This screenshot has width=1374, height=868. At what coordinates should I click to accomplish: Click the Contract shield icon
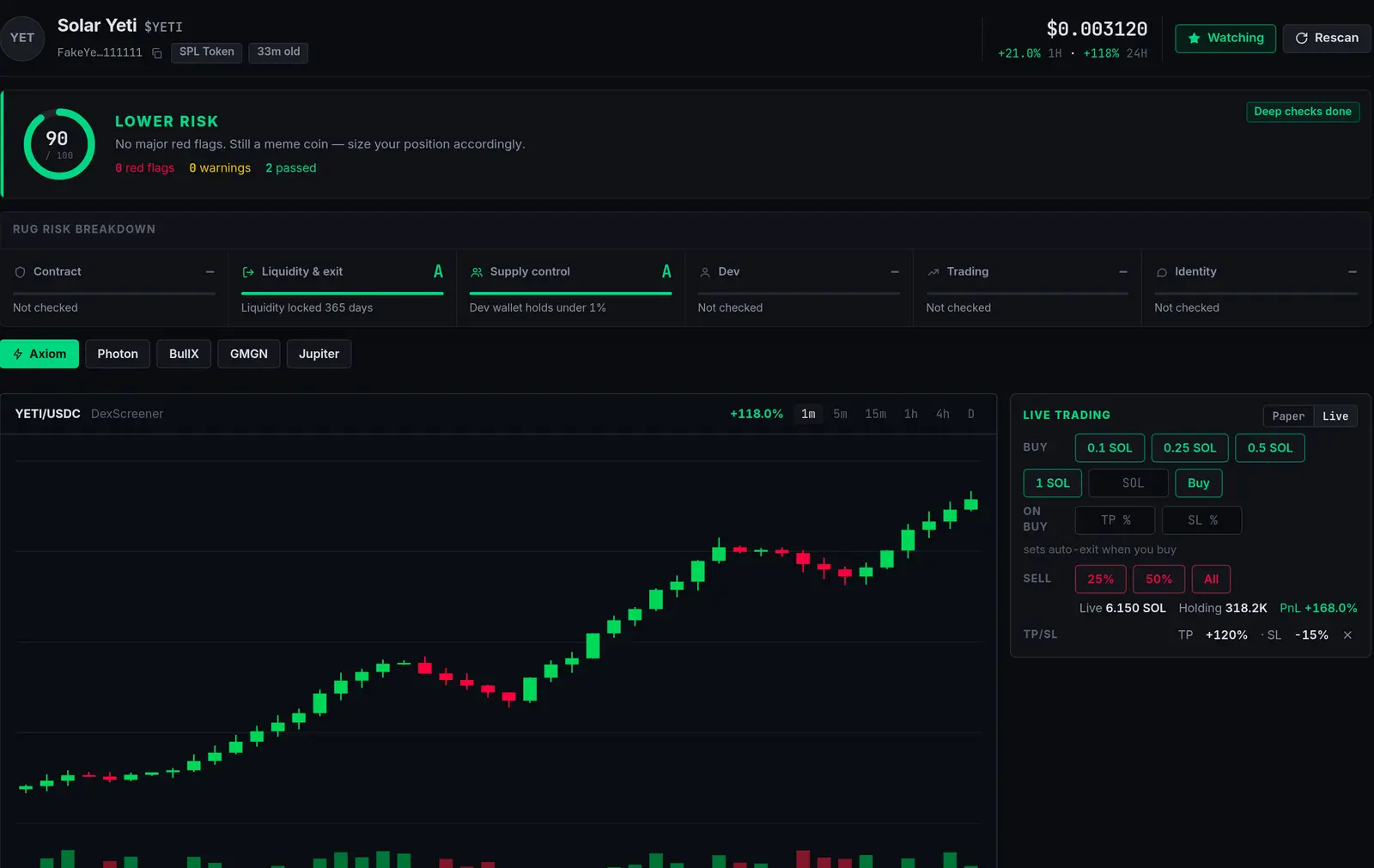click(21, 272)
